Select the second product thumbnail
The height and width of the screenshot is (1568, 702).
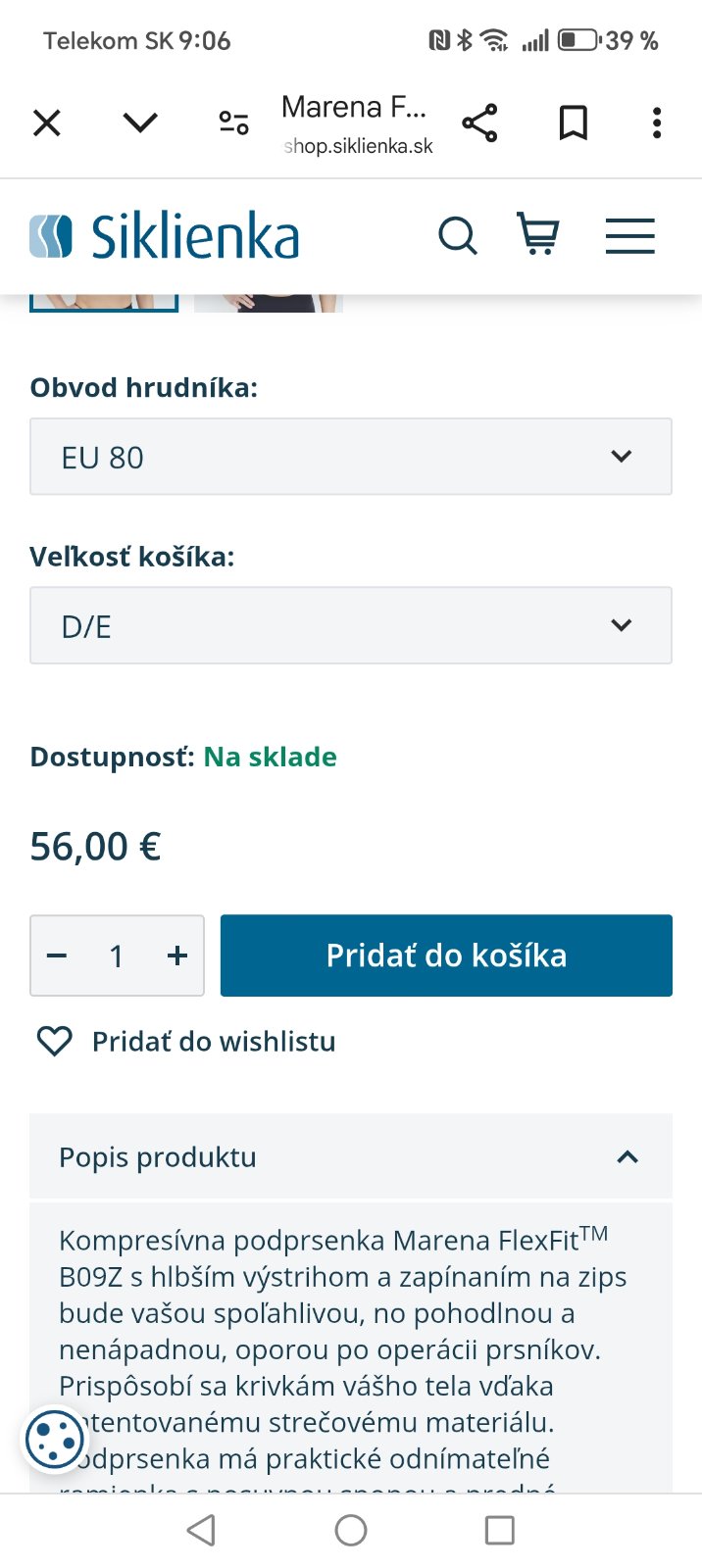(x=269, y=303)
